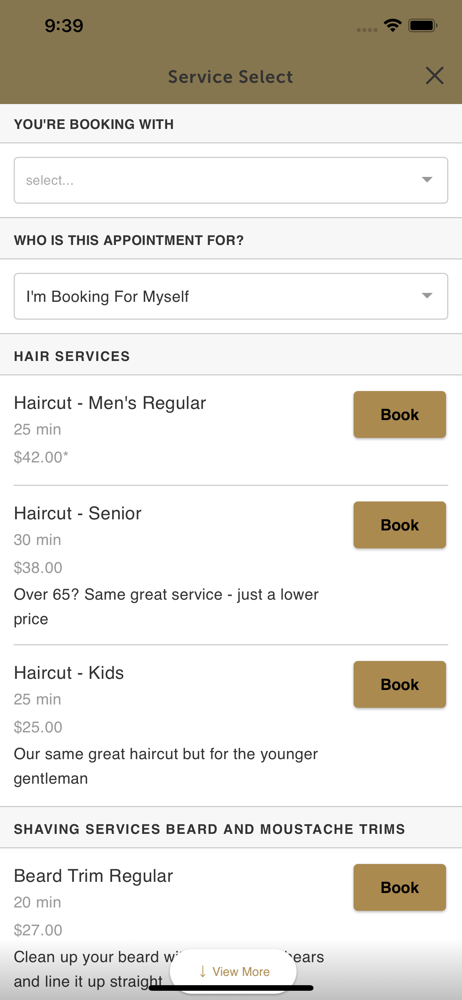The height and width of the screenshot is (1000, 462).
Task: Close the Service Select screen
Action: click(x=435, y=76)
